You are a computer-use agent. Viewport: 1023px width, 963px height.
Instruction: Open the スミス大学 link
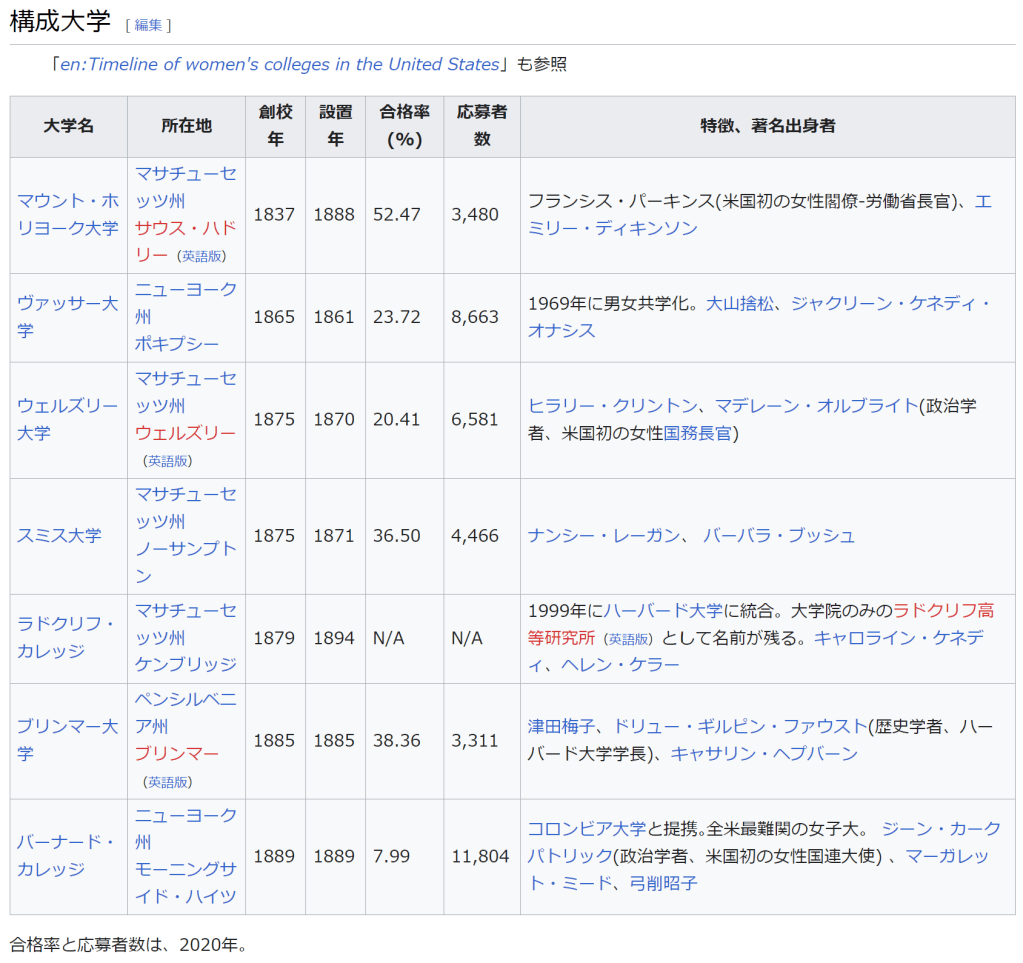tap(59, 536)
